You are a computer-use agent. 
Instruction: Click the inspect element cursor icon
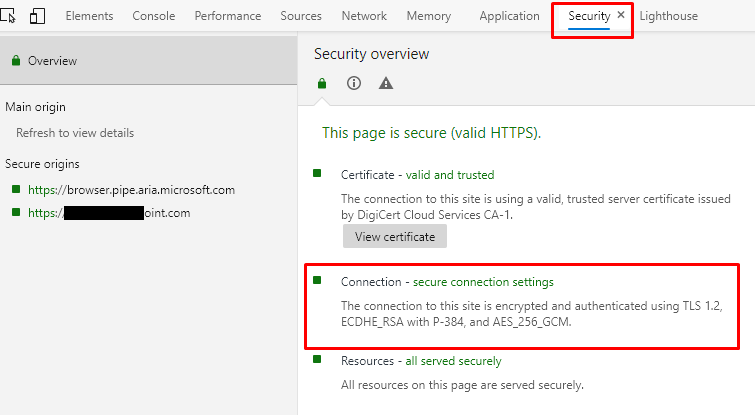point(11,16)
